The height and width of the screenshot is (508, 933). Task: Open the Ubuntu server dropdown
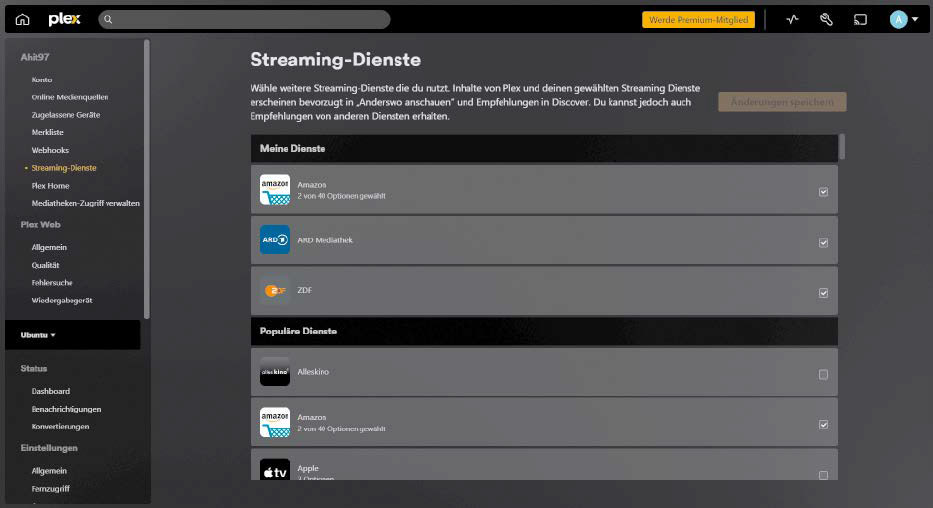pos(38,335)
